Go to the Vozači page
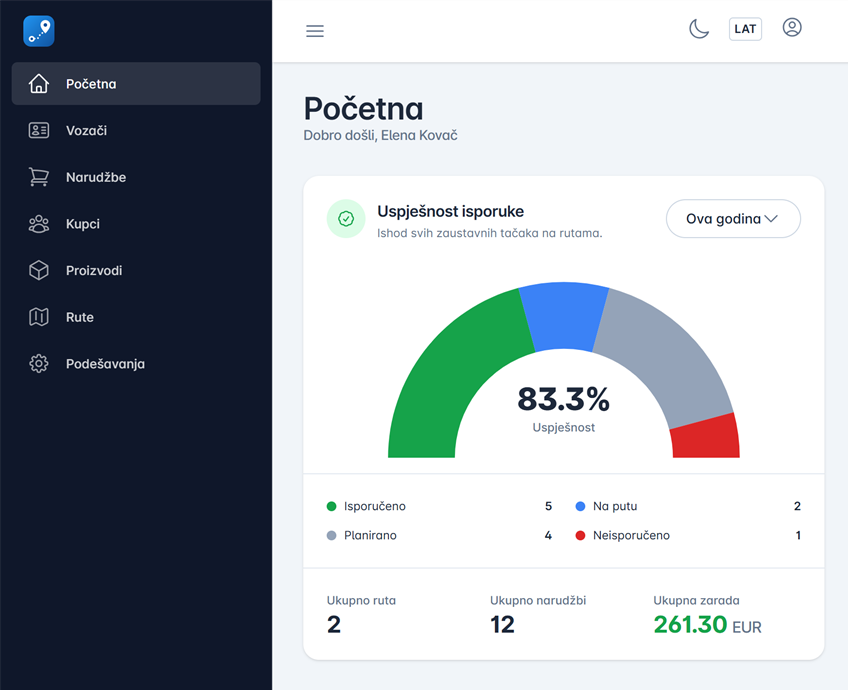The height and width of the screenshot is (690, 848). click(x=136, y=130)
